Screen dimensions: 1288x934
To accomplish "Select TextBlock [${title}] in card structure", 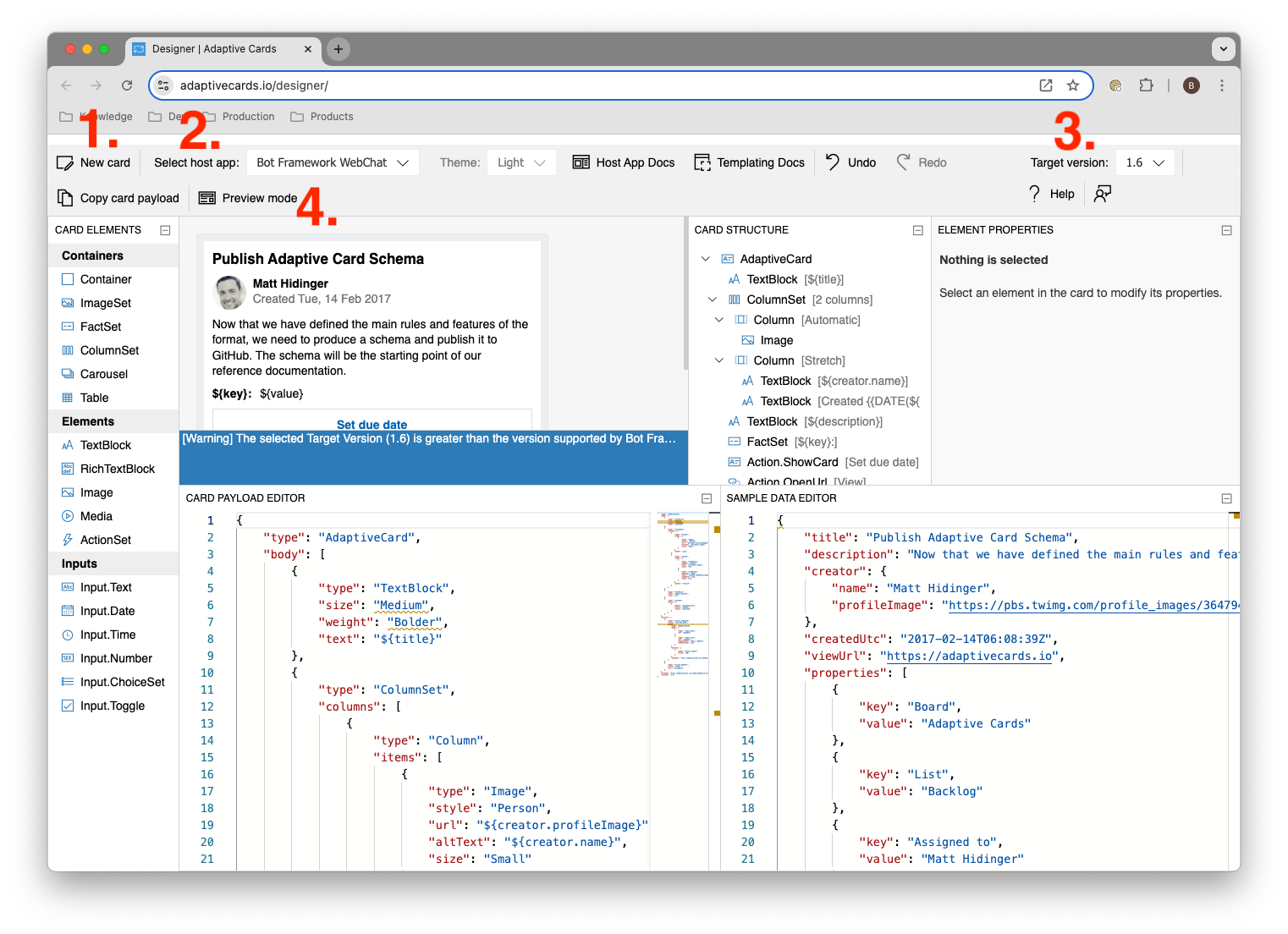I will pyautogui.click(x=785, y=279).
